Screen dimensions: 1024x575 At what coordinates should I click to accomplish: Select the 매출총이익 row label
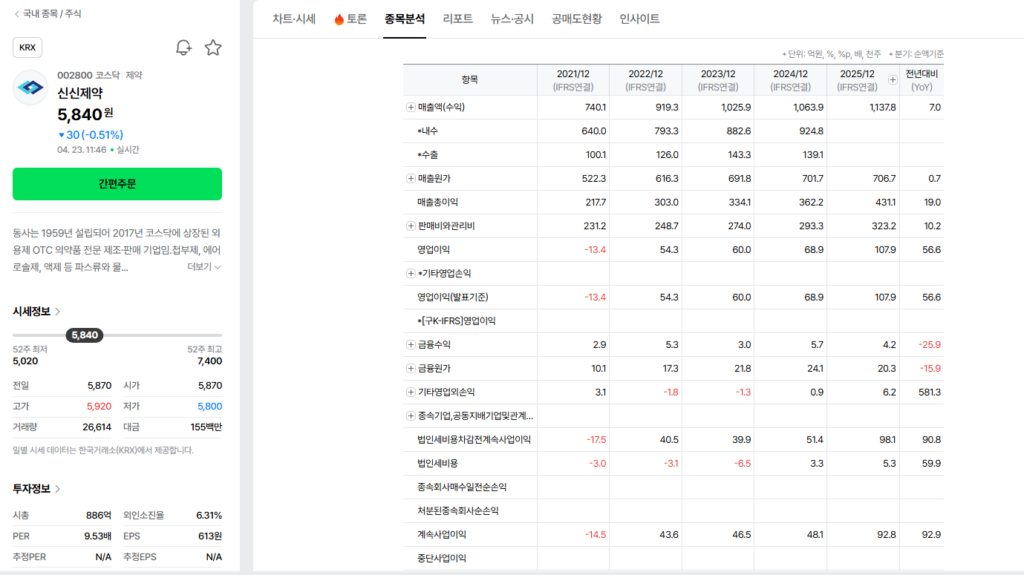point(438,203)
